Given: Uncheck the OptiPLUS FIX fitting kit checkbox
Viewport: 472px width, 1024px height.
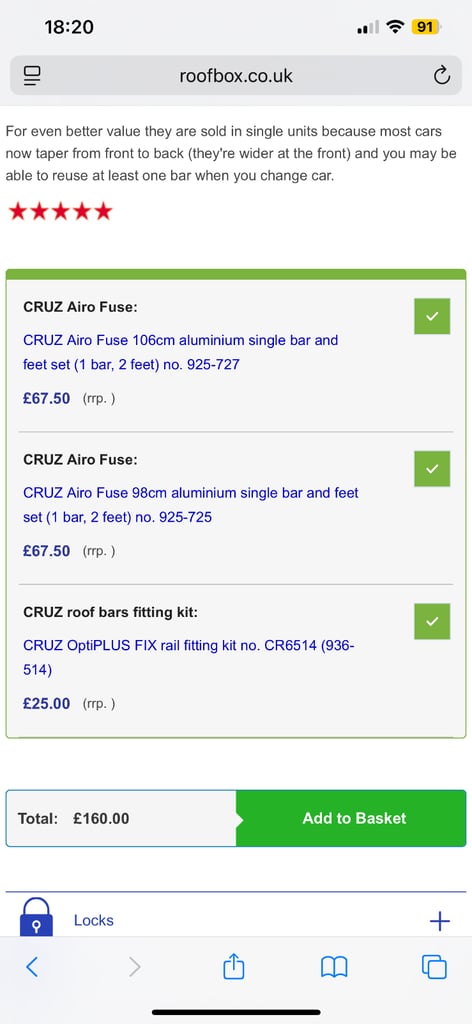Looking at the screenshot, I should coord(432,621).
